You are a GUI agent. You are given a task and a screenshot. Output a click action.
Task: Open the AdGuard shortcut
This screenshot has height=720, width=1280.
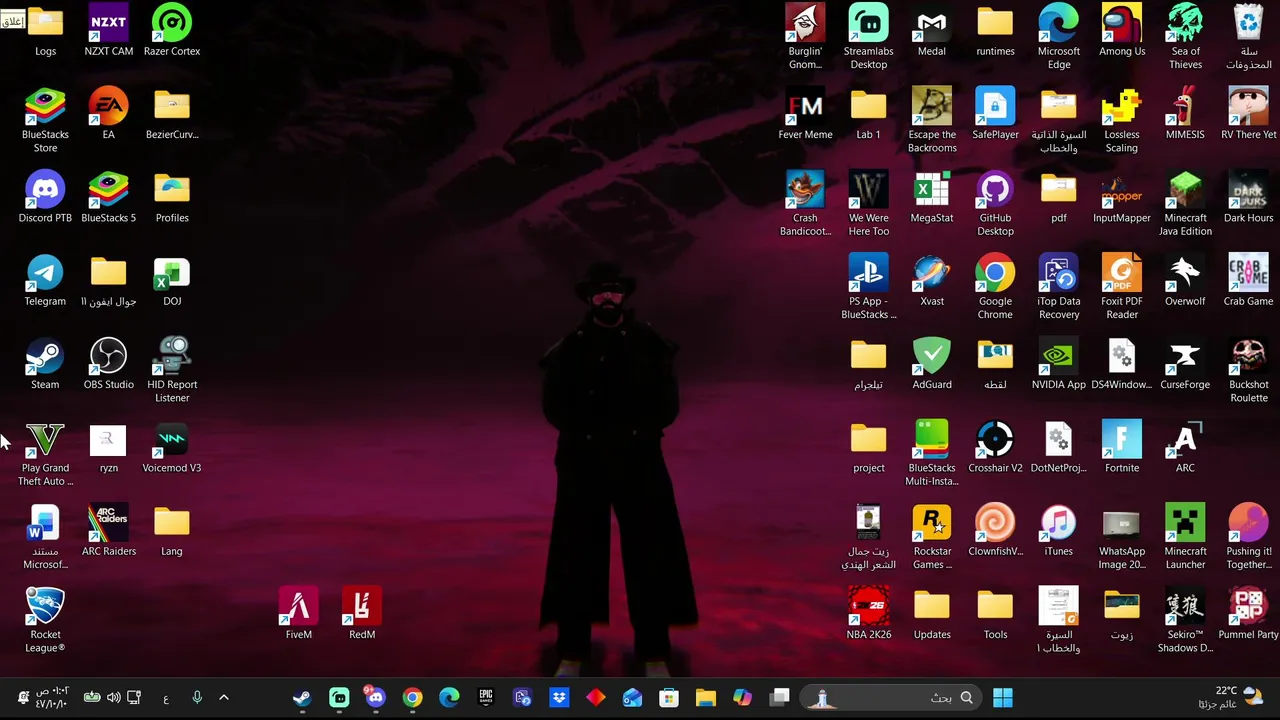[931, 365]
